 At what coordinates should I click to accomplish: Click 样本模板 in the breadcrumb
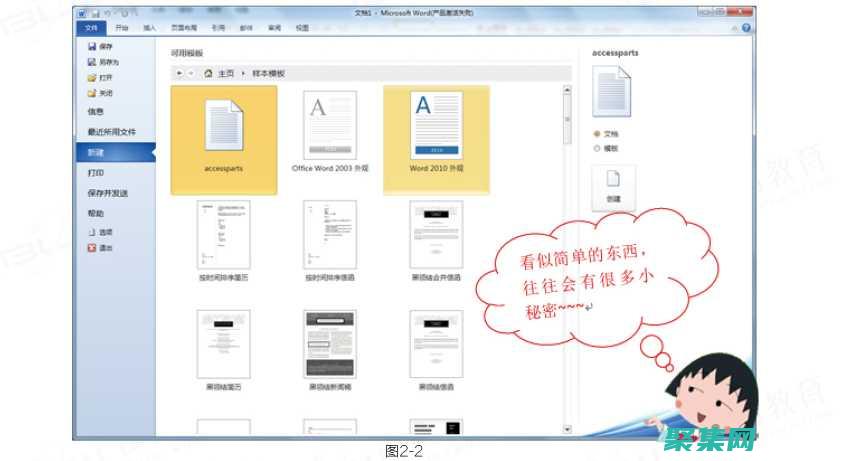click(x=268, y=73)
